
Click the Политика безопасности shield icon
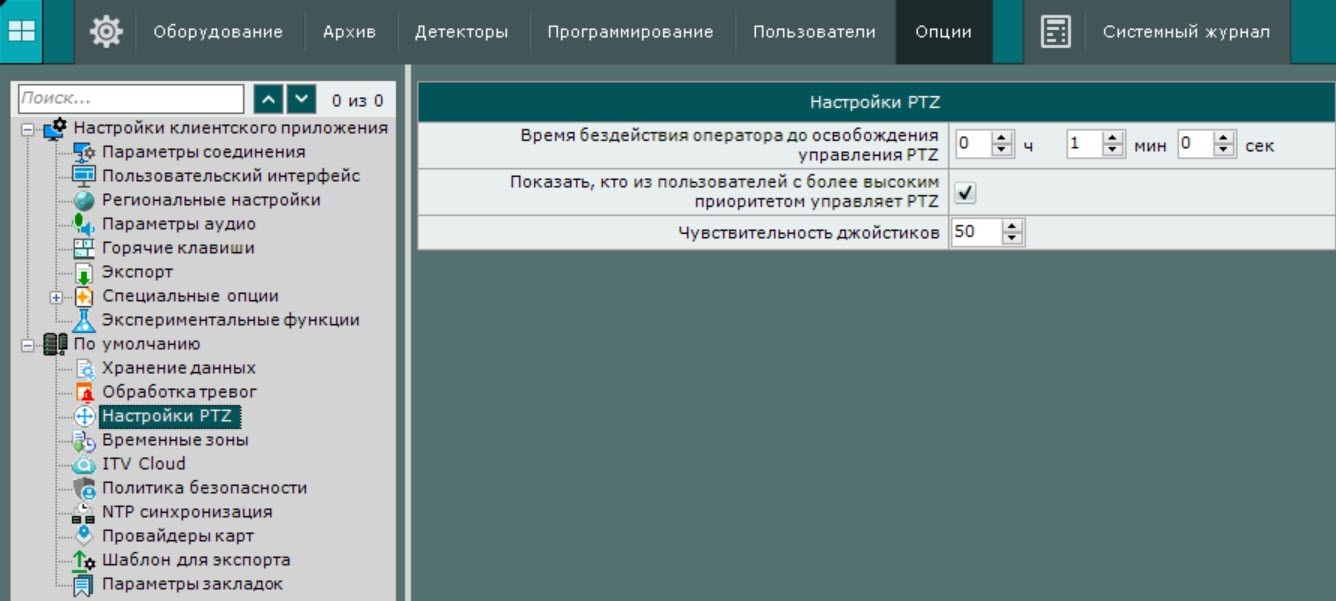[x=84, y=489]
